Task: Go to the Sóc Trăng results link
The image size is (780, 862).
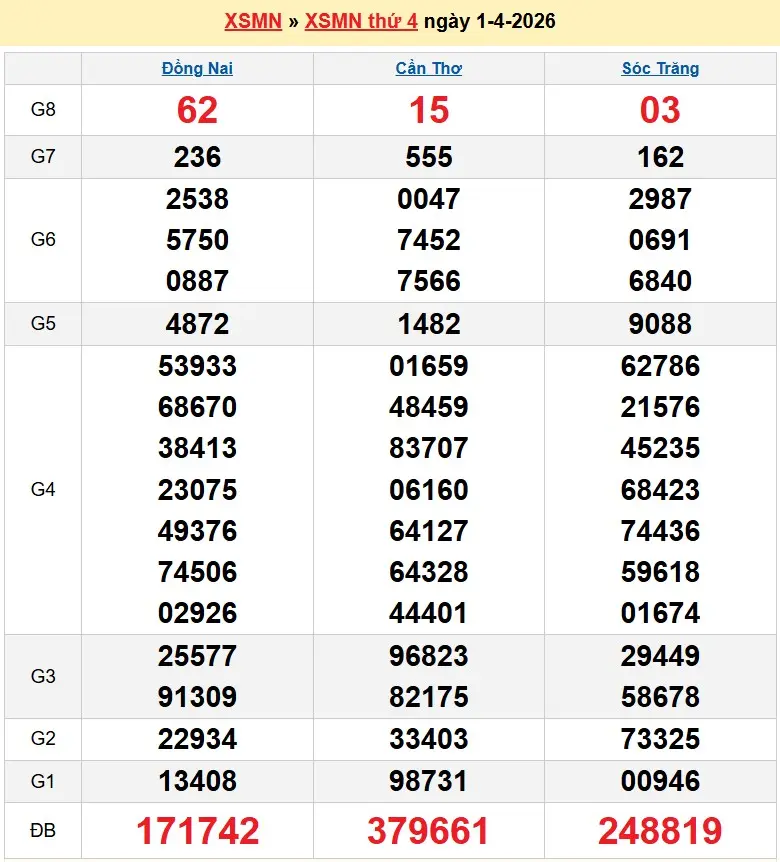Action: point(660,69)
